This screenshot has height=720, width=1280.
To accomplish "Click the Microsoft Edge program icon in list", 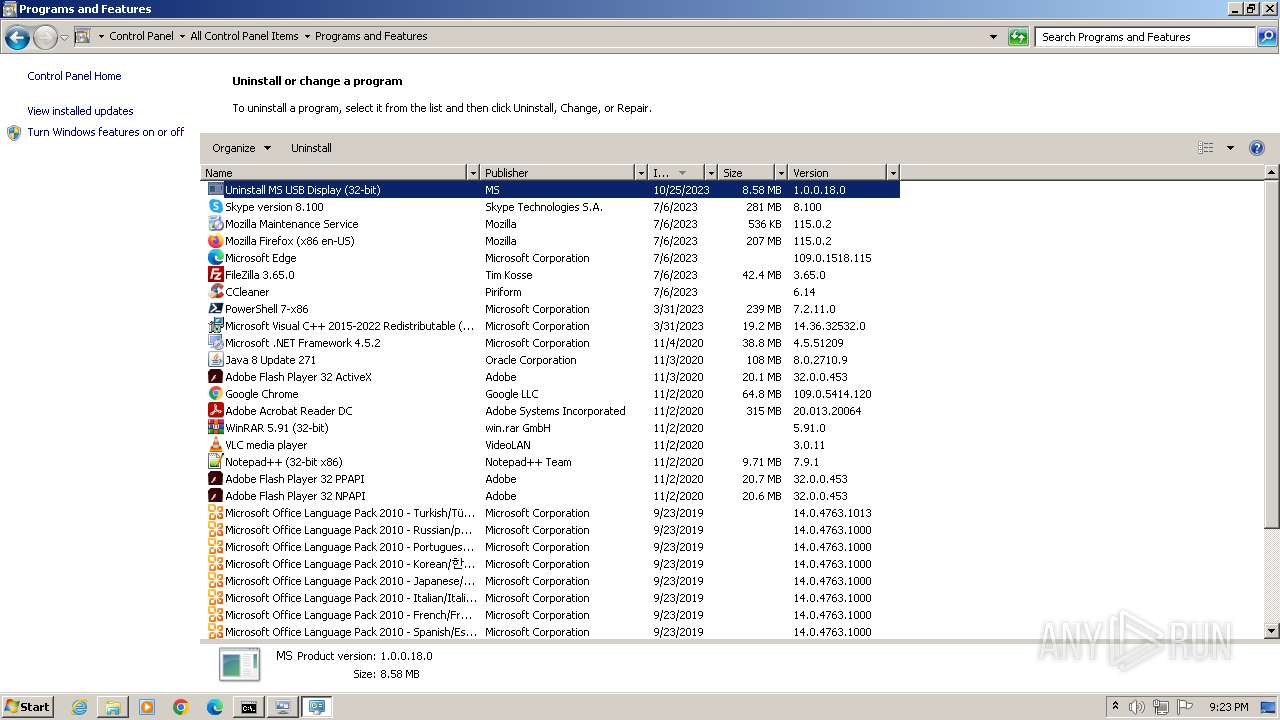I will (x=215, y=258).
